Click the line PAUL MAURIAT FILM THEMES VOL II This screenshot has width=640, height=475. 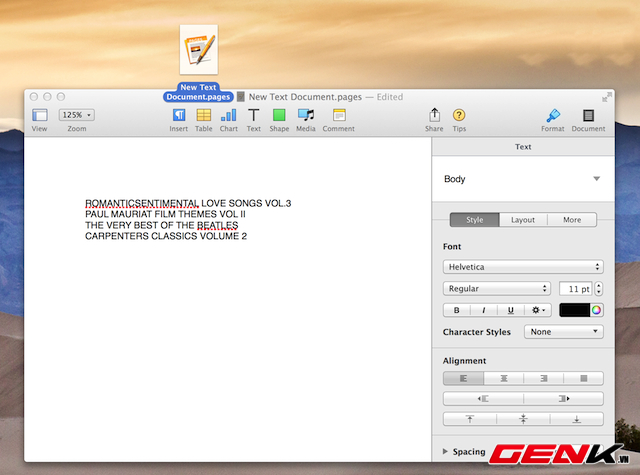coord(165,214)
